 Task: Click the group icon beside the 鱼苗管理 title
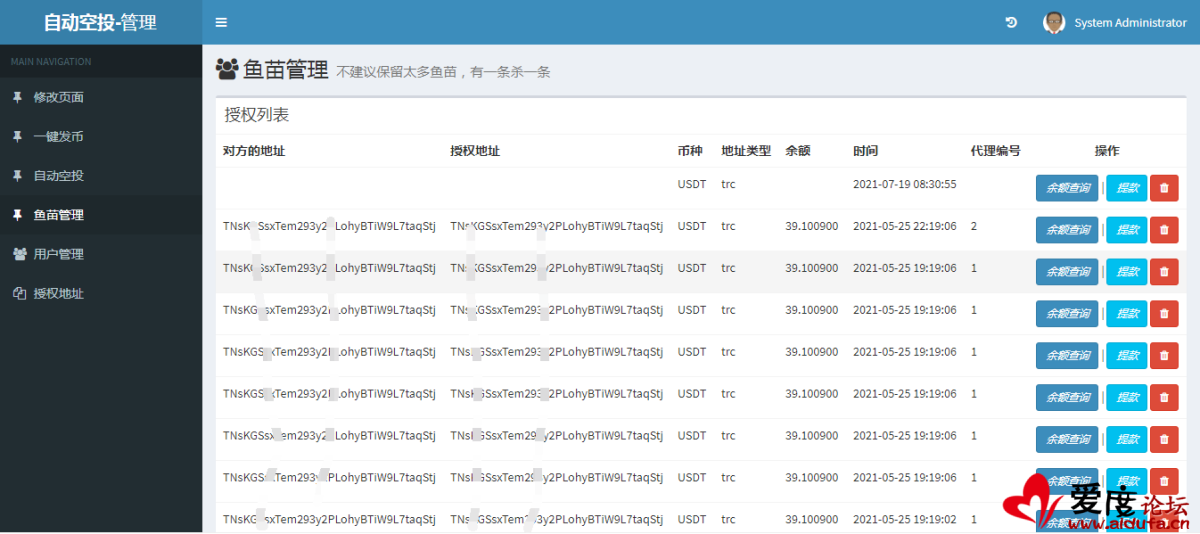[x=227, y=69]
